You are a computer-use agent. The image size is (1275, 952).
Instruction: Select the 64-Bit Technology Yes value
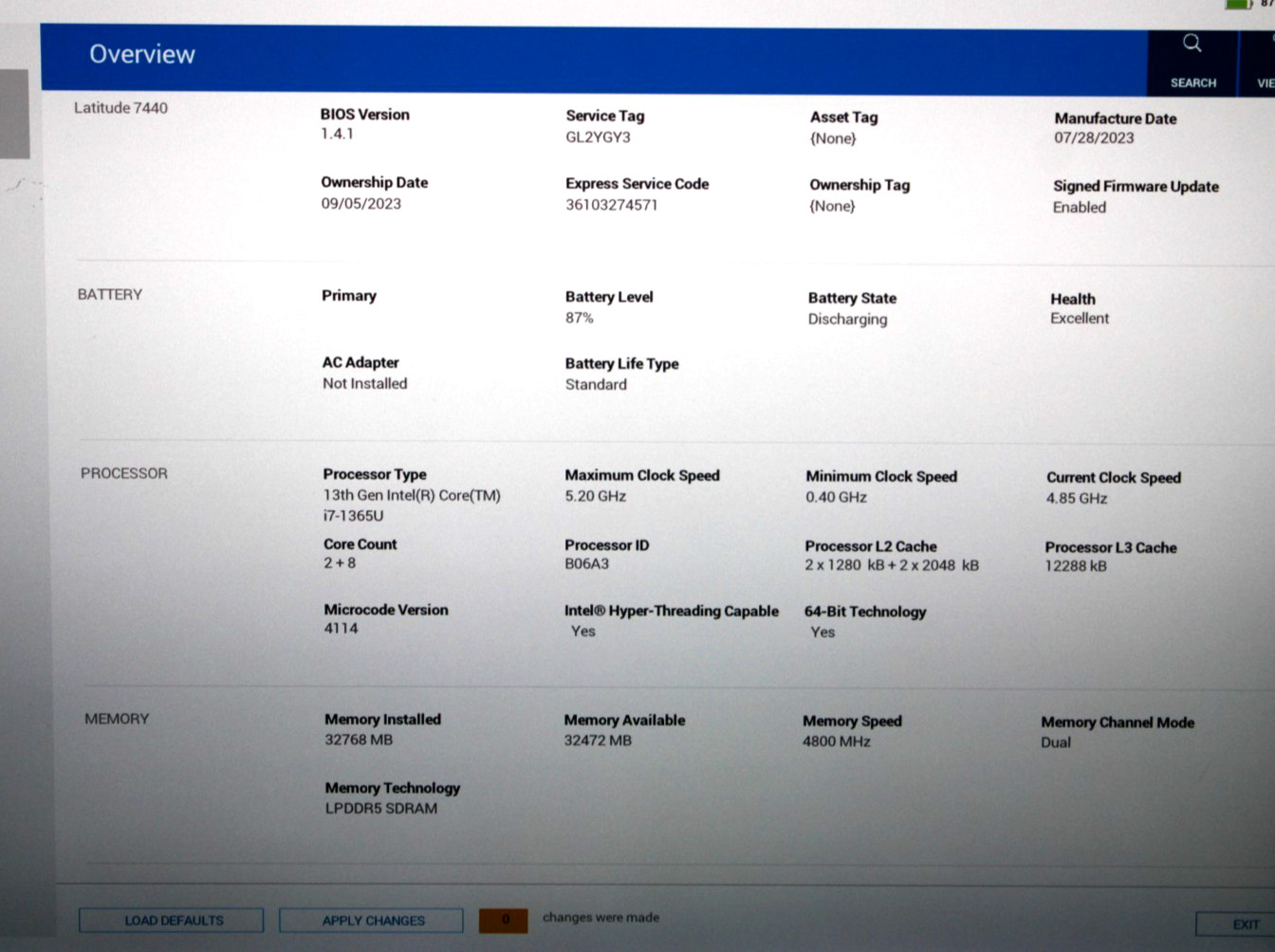822,632
